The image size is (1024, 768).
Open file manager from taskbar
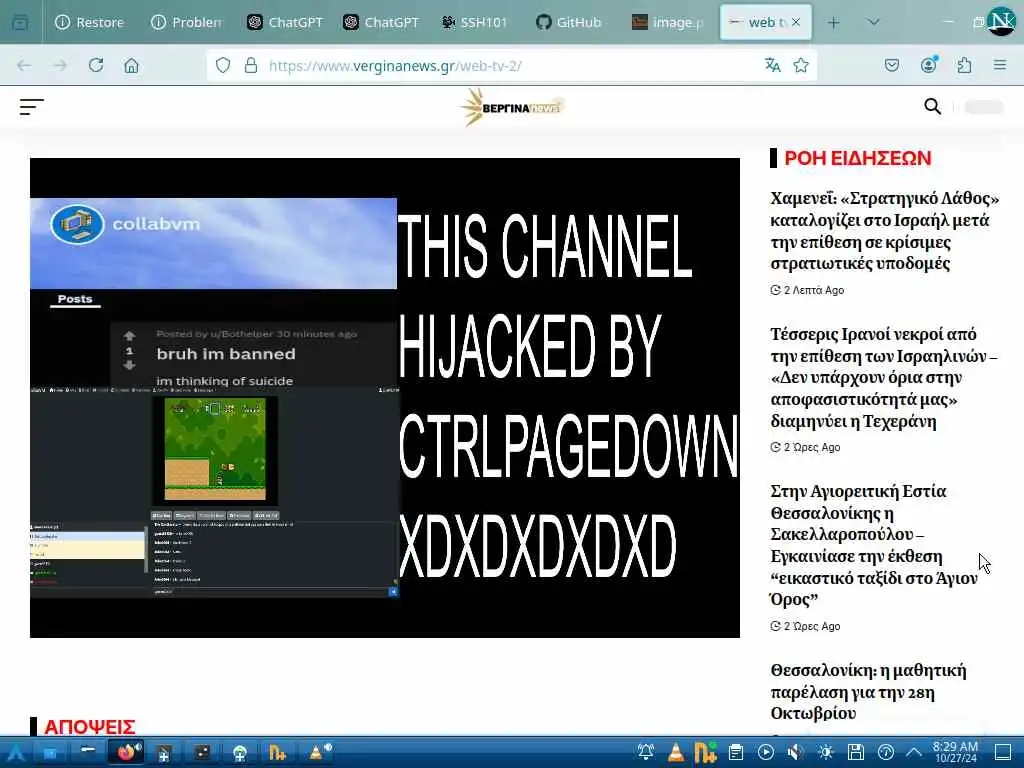pyautogui.click(x=50, y=752)
